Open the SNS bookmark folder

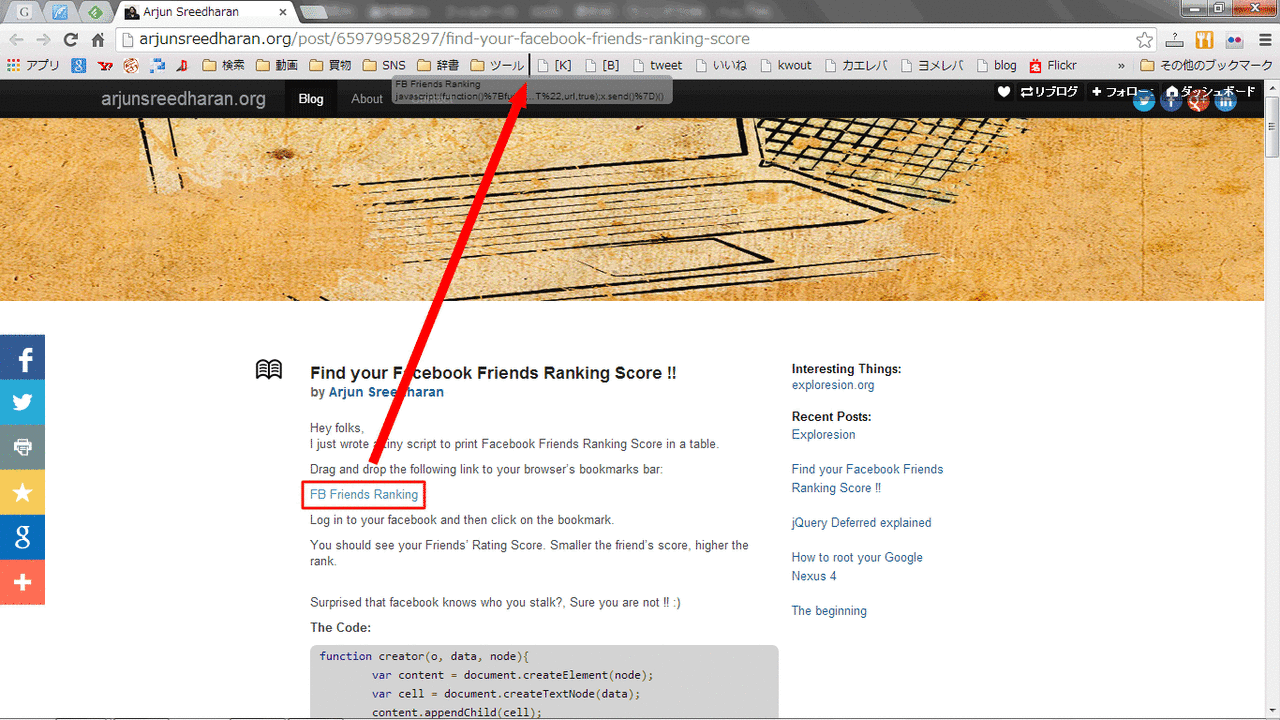coord(385,65)
